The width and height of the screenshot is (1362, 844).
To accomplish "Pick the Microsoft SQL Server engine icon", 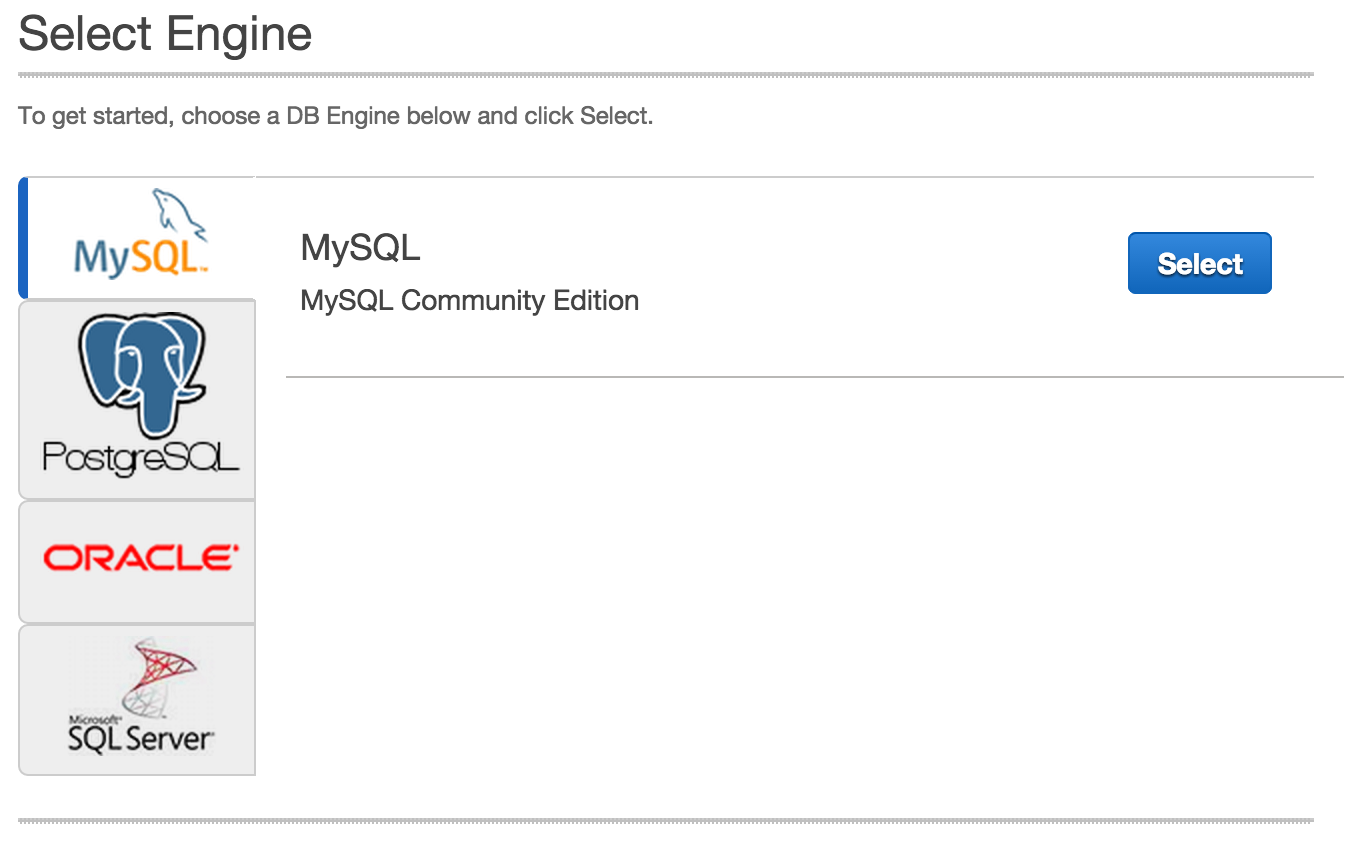I will (x=137, y=699).
